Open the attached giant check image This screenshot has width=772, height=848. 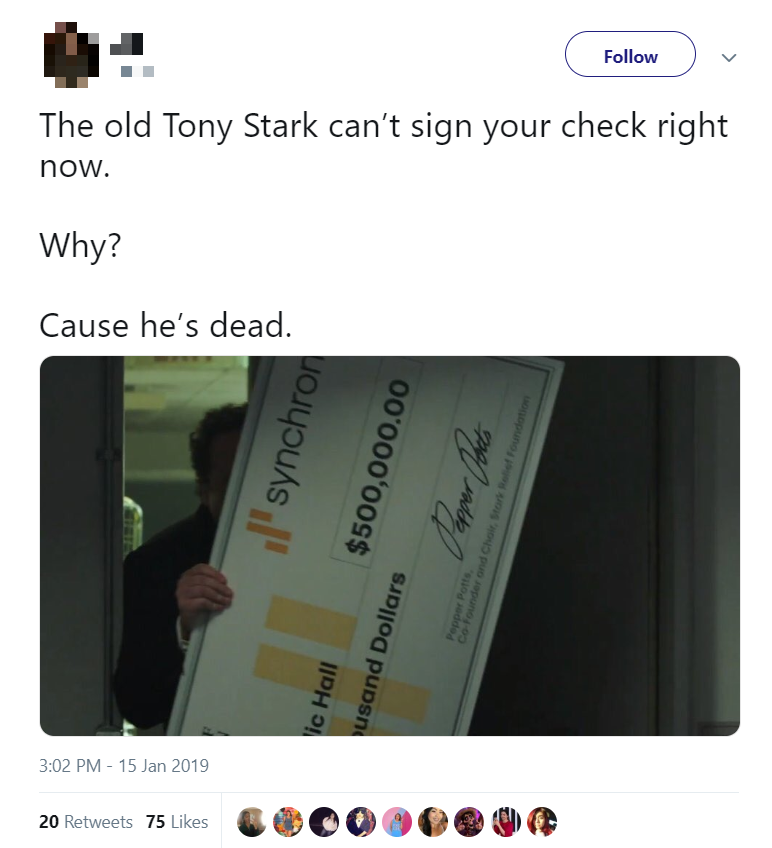390,546
